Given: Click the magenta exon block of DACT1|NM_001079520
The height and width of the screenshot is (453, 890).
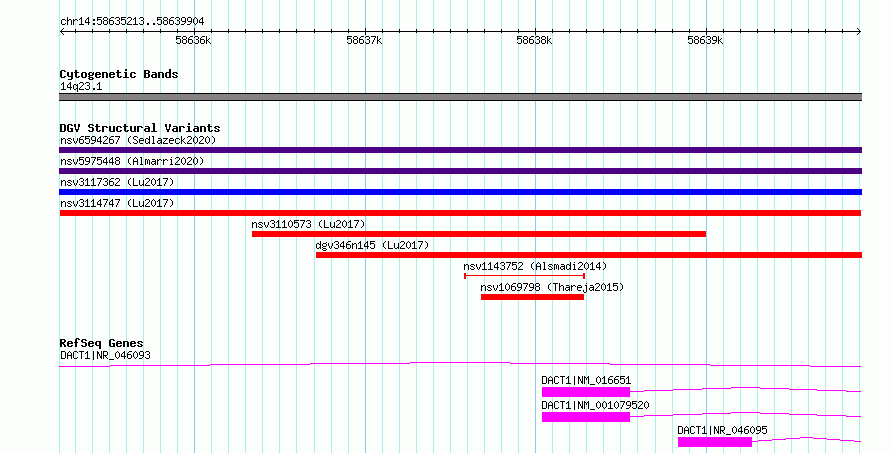Looking at the screenshot, I should point(586,417).
